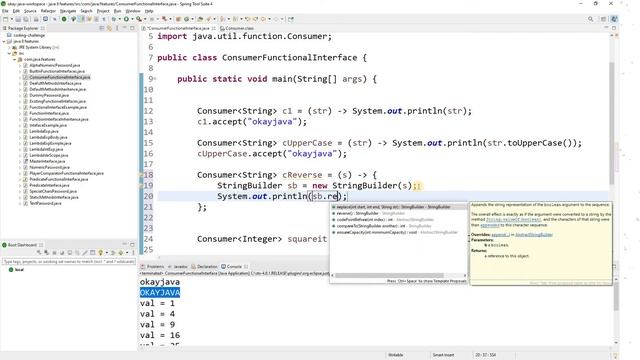Collapse the src folder
The image size is (640, 360).
[9, 53]
